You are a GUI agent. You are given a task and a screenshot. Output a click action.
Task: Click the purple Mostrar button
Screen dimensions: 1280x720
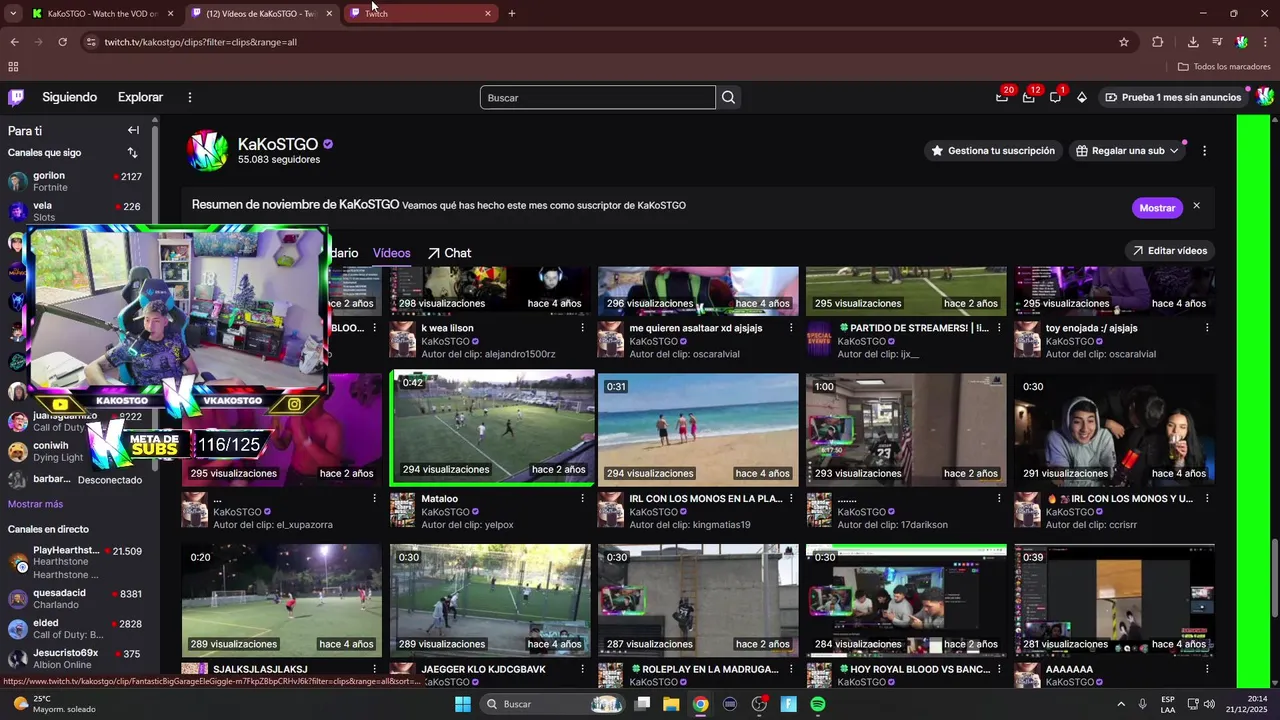(x=1157, y=208)
